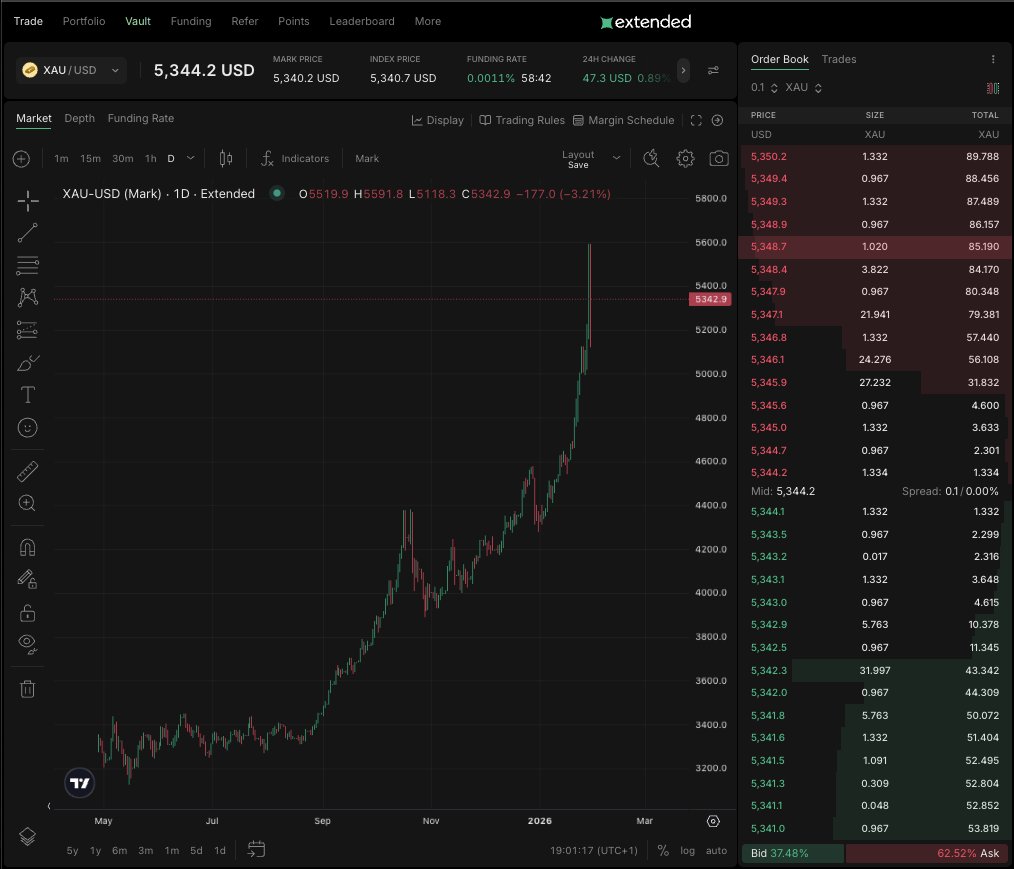
Task: Open the Vault page
Action: [138, 21]
